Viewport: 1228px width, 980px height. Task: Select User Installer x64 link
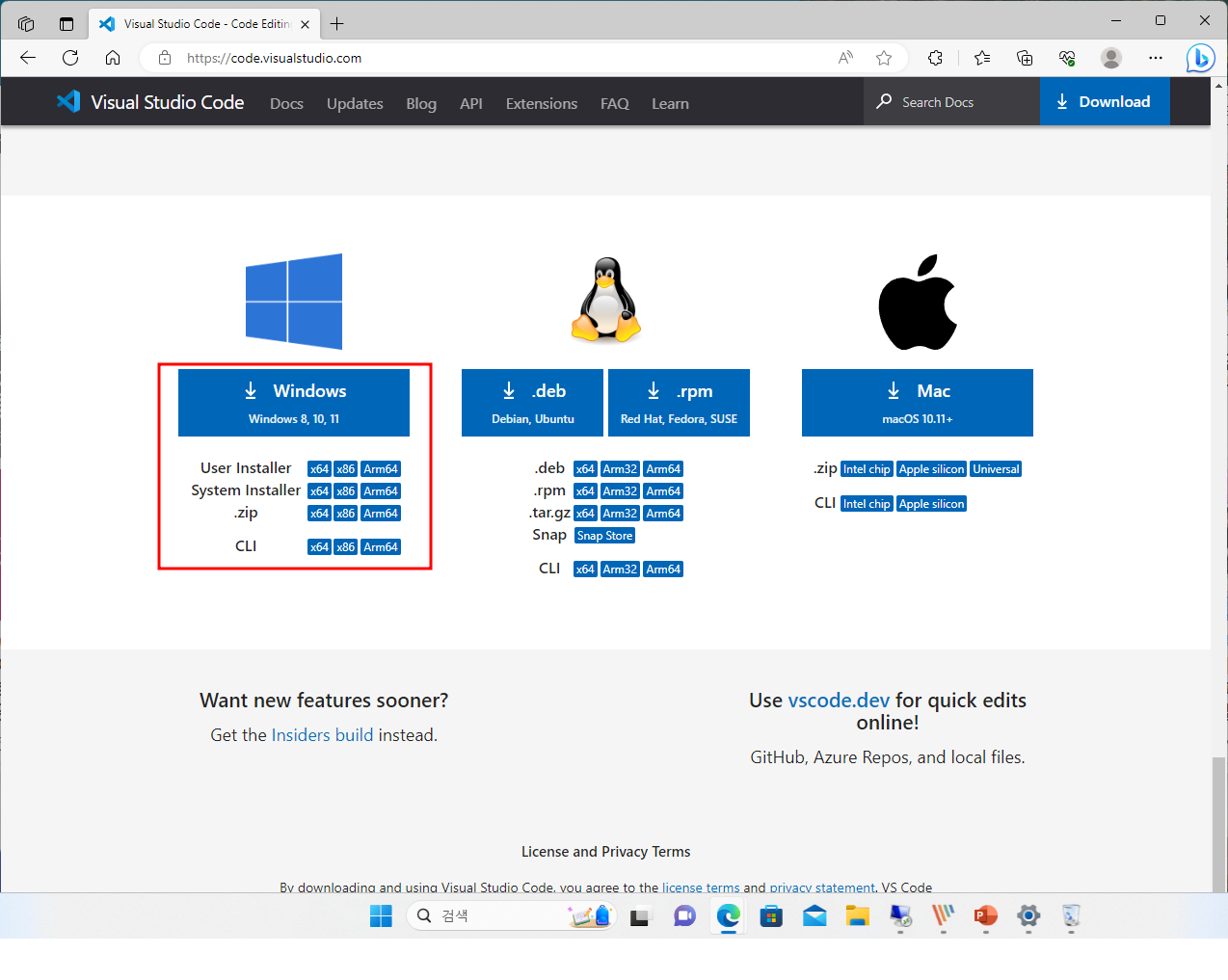pyautogui.click(x=319, y=469)
